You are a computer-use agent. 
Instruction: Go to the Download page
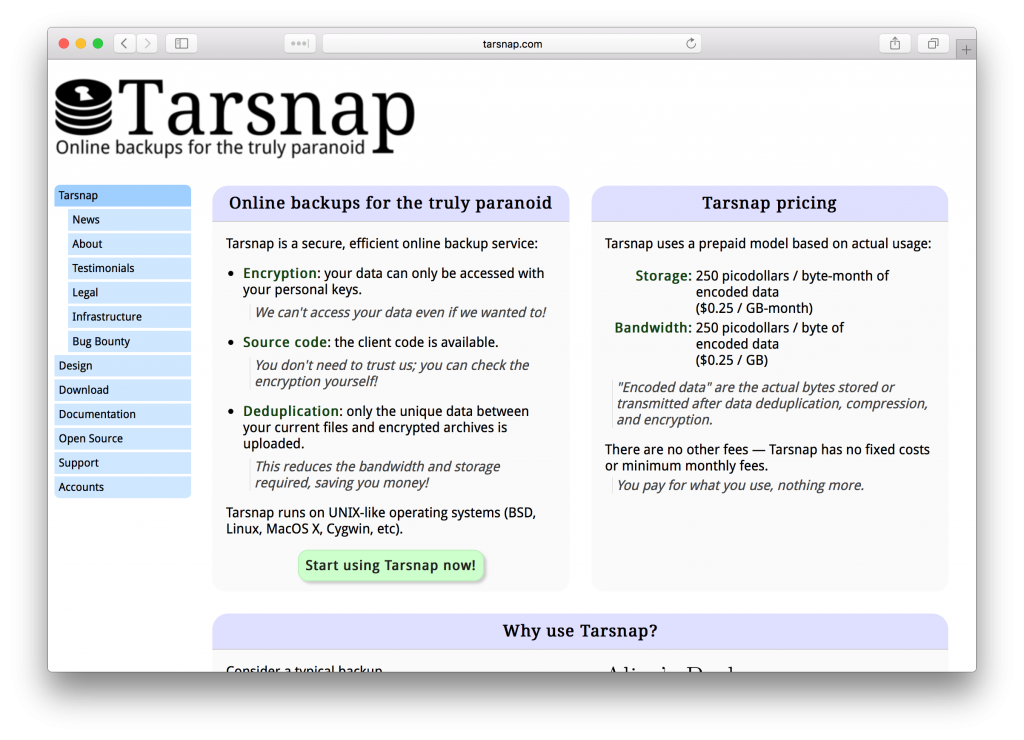(123, 390)
